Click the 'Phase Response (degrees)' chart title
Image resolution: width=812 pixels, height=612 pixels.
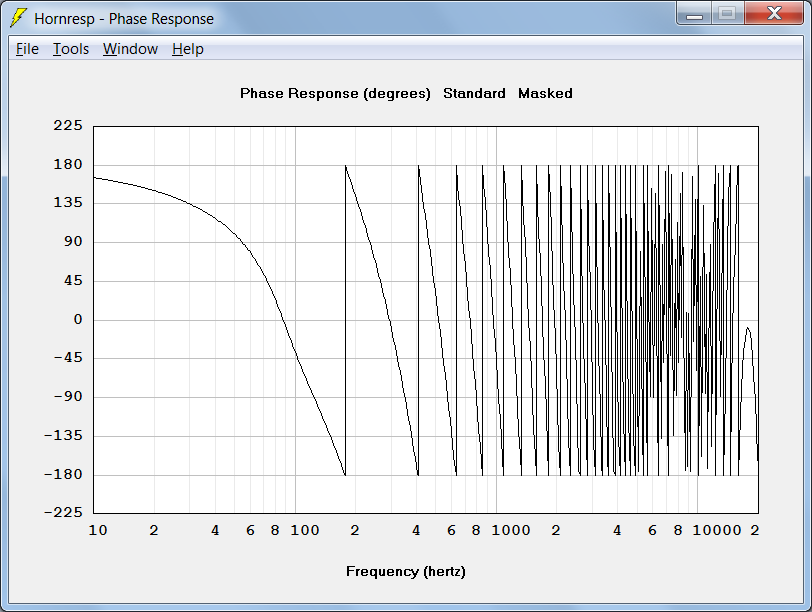coord(335,94)
